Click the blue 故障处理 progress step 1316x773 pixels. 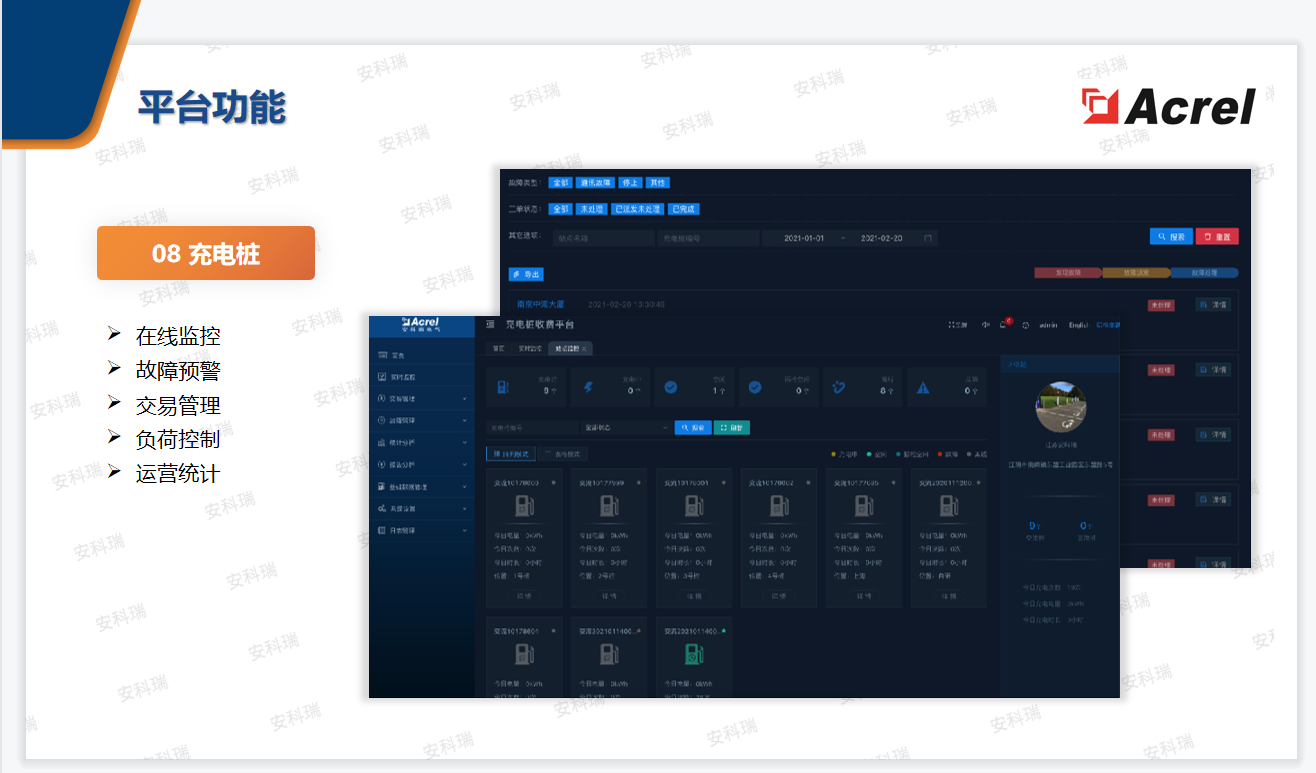tap(1204, 272)
